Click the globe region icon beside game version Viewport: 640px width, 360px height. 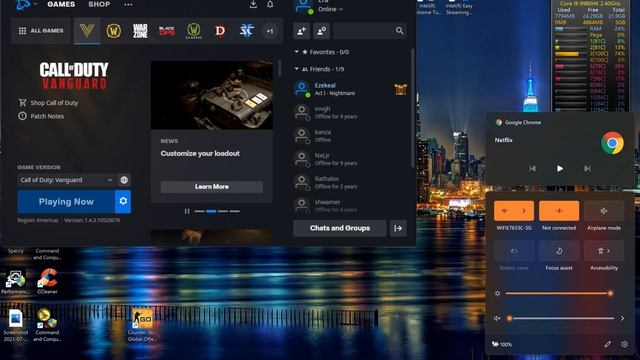click(124, 180)
